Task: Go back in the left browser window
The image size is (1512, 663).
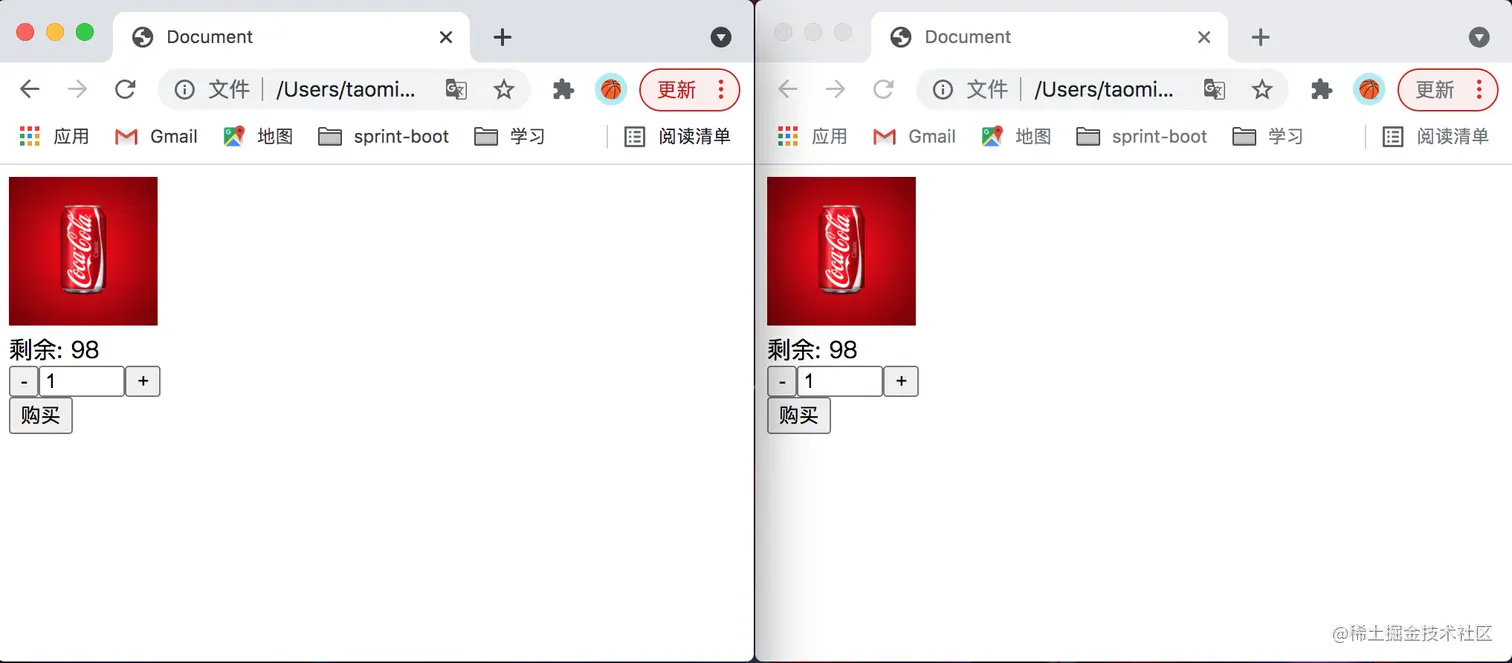Action: (x=29, y=90)
